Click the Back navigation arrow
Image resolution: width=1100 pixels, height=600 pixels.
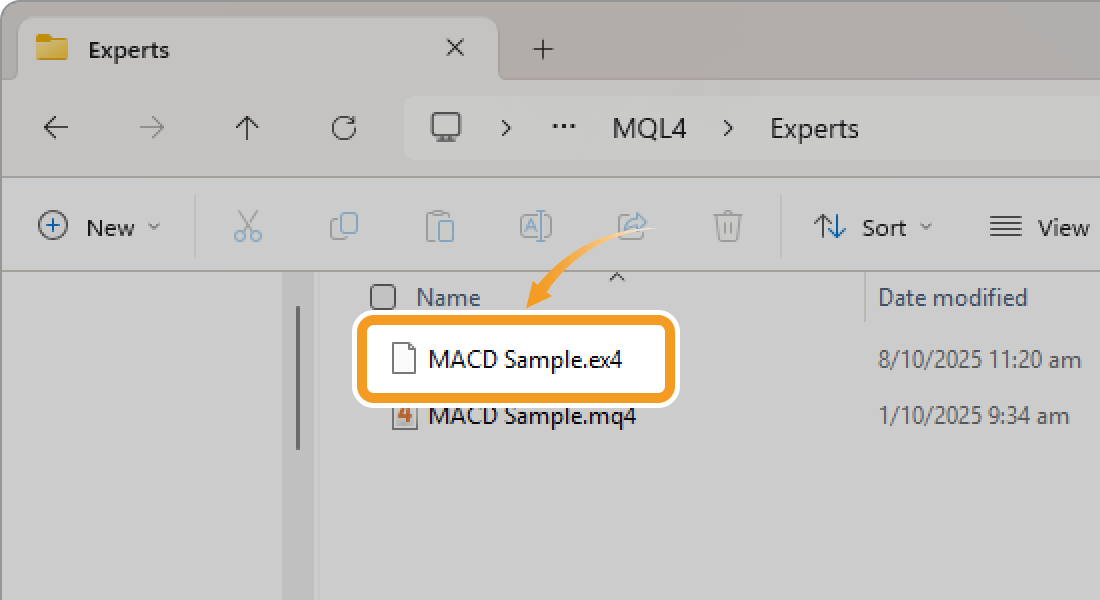point(56,128)
